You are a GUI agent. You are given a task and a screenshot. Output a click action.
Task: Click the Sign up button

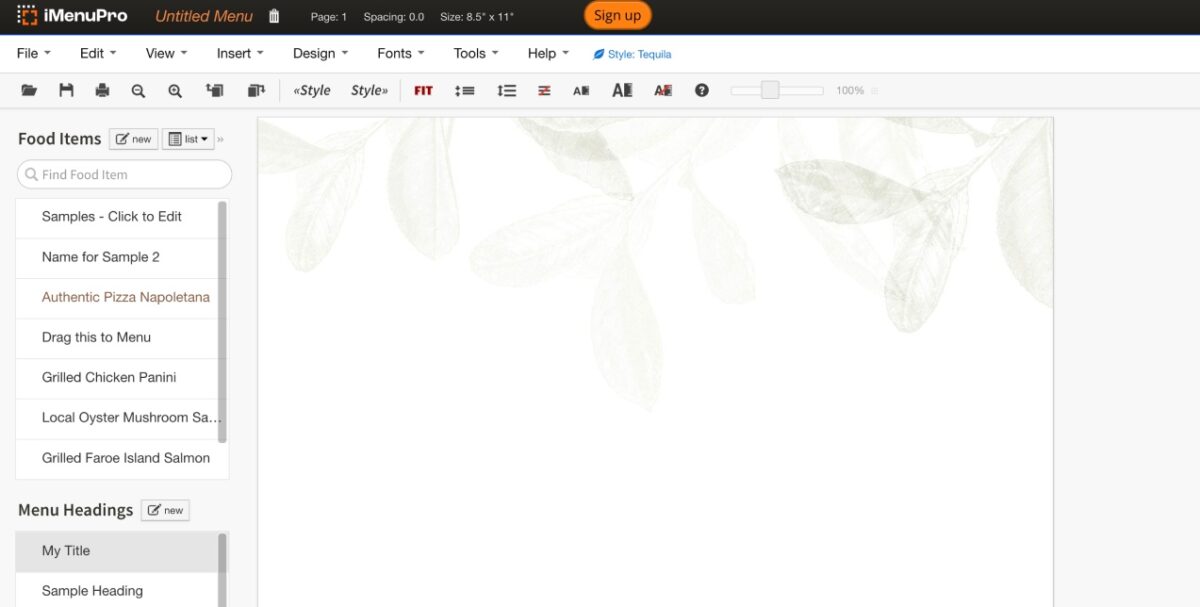pos(617,16)
